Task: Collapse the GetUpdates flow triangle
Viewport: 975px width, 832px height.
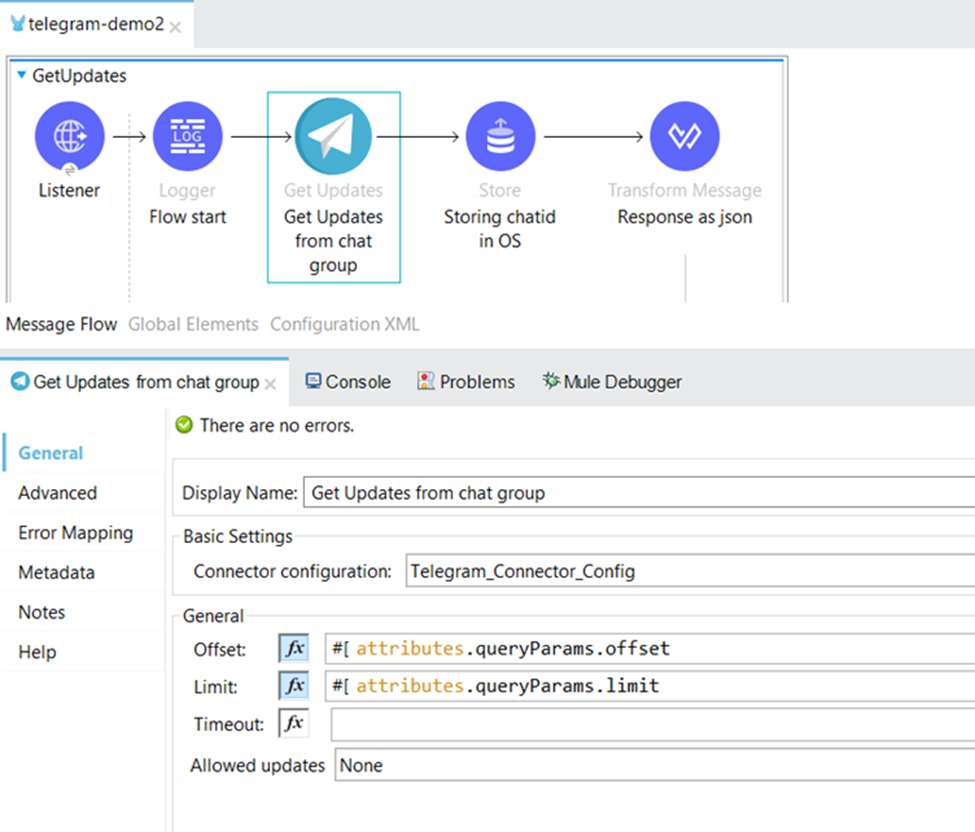Action: click(x=22, y=75)
